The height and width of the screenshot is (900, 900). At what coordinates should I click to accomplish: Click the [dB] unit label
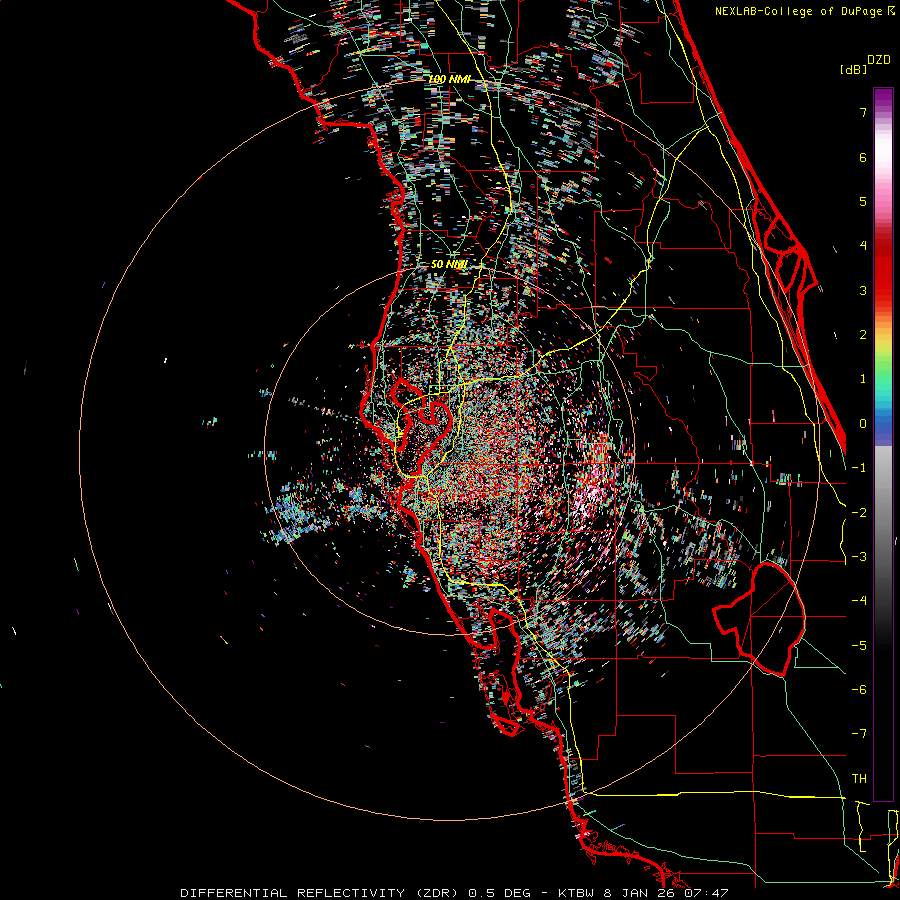[x=854, y=69]
